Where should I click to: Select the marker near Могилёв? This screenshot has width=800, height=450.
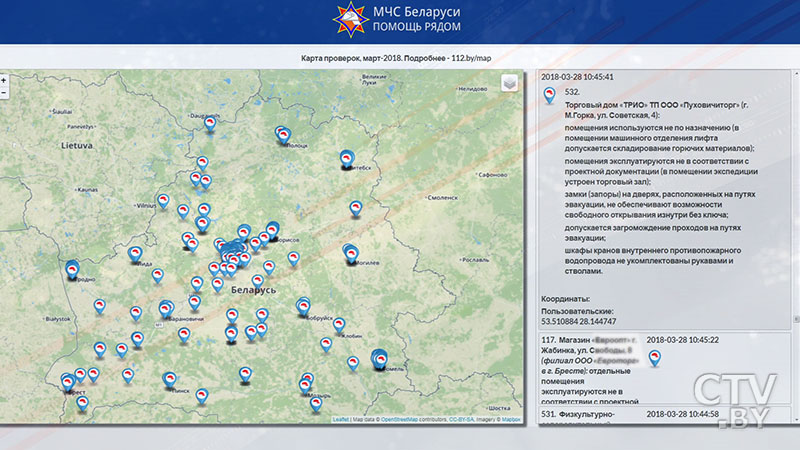[351, 253]
